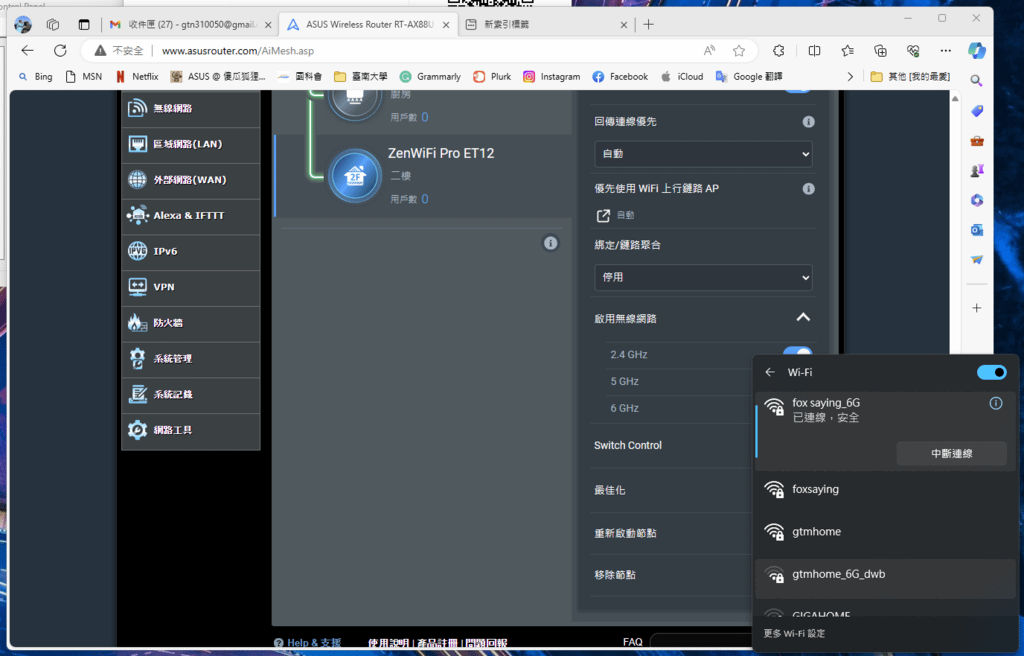Viewport: 1024px width, 656px height.
Task: Open the 外部網路(WAN) menu item
Action: click(x=191, y=180)
